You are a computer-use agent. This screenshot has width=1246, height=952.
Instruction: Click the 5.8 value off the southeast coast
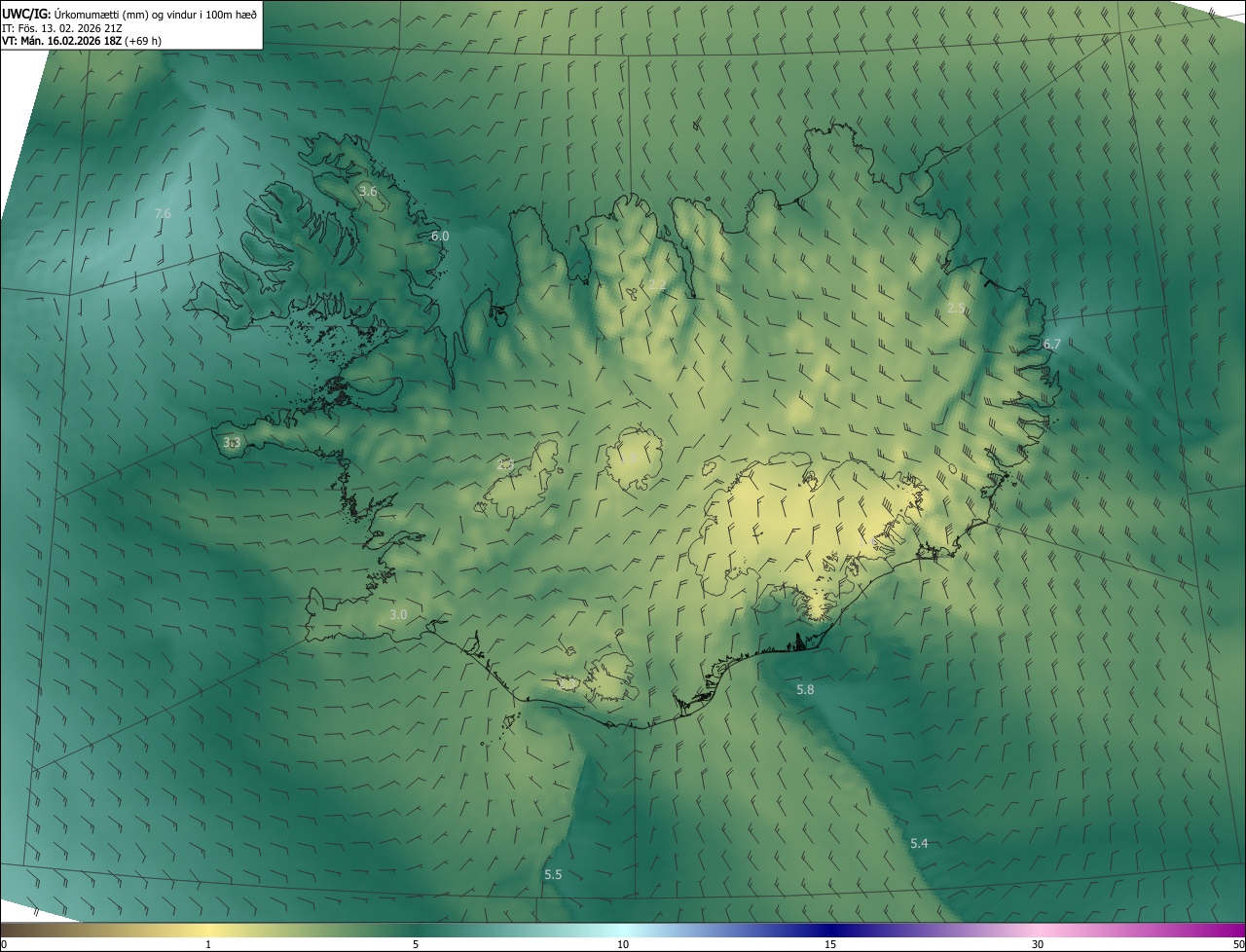click(805, 689)
